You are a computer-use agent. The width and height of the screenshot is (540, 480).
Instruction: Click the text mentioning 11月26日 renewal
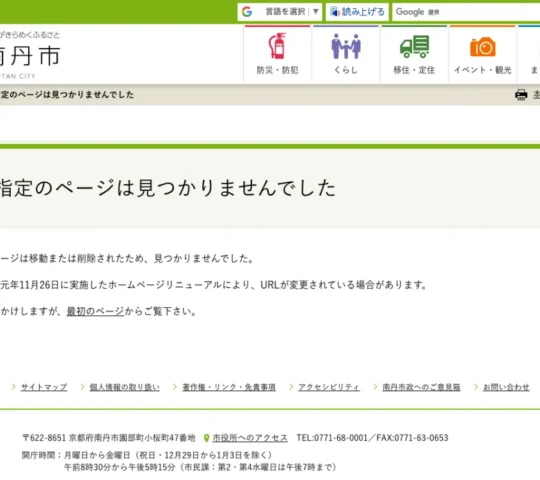pyautogui.click(x=214, y=285)
